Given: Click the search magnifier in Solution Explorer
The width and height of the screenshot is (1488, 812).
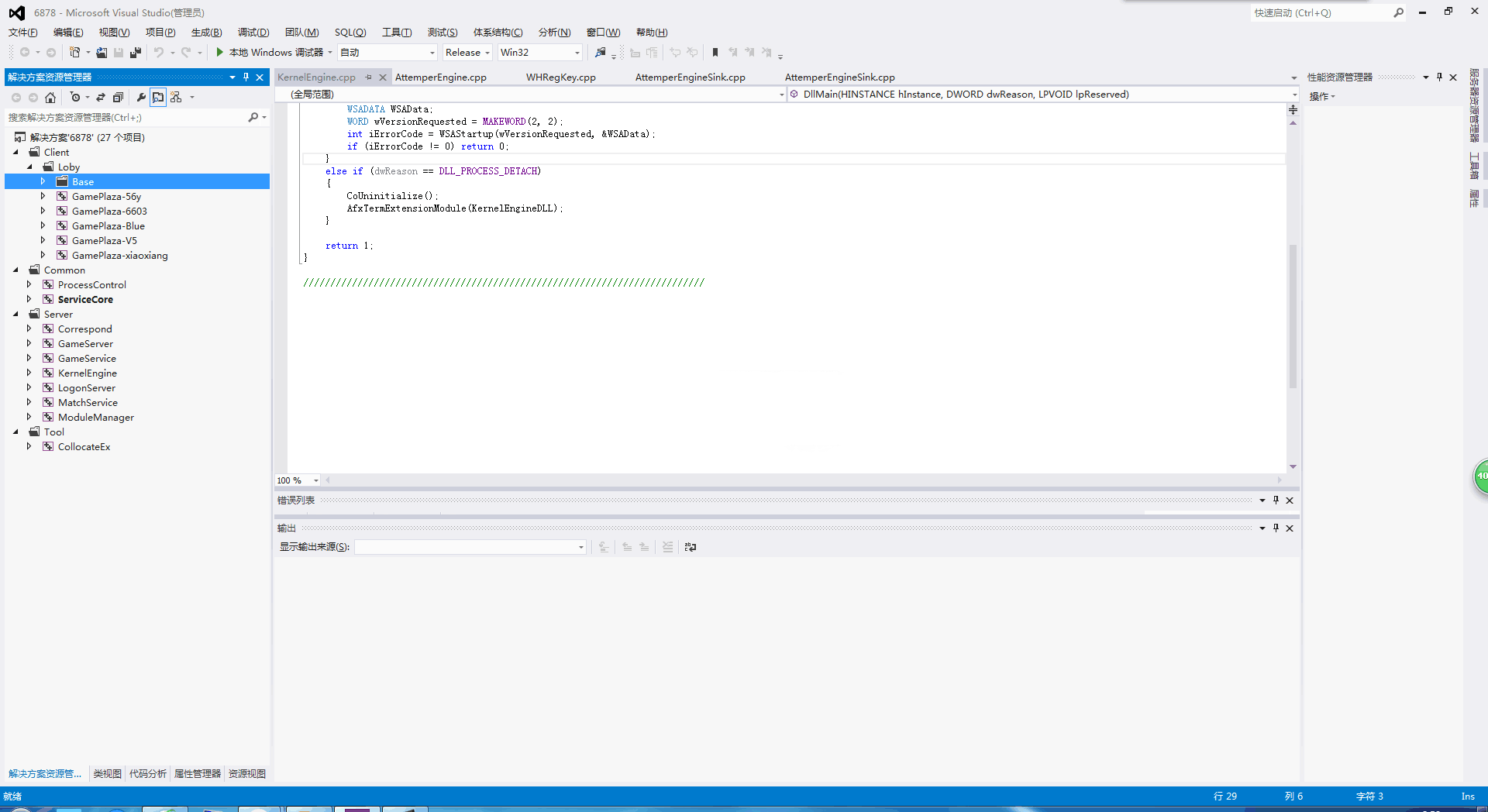Looking at the screenshot, I should 253,117.
